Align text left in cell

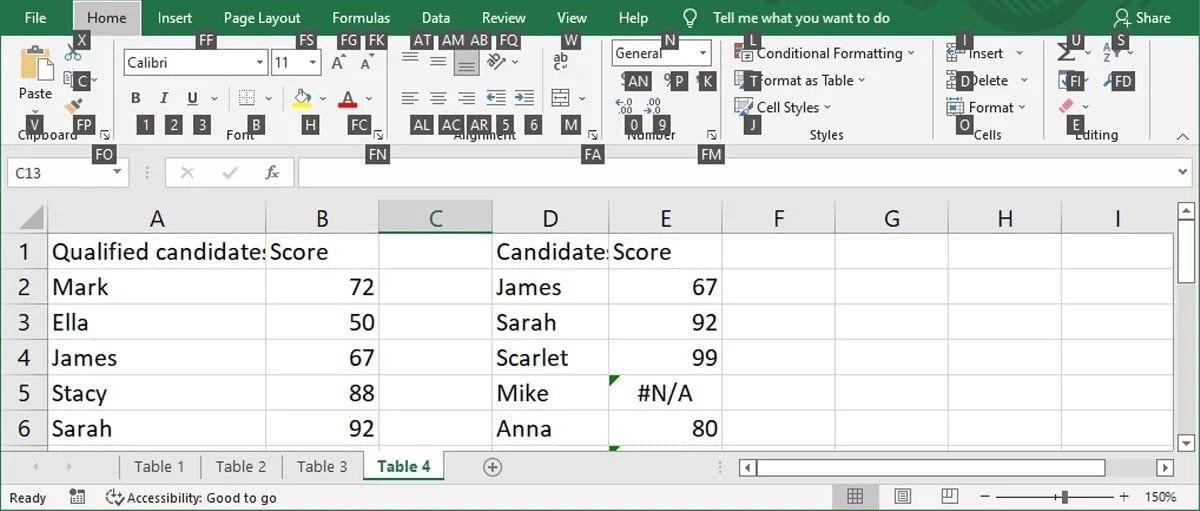click(x=410, y=98)
